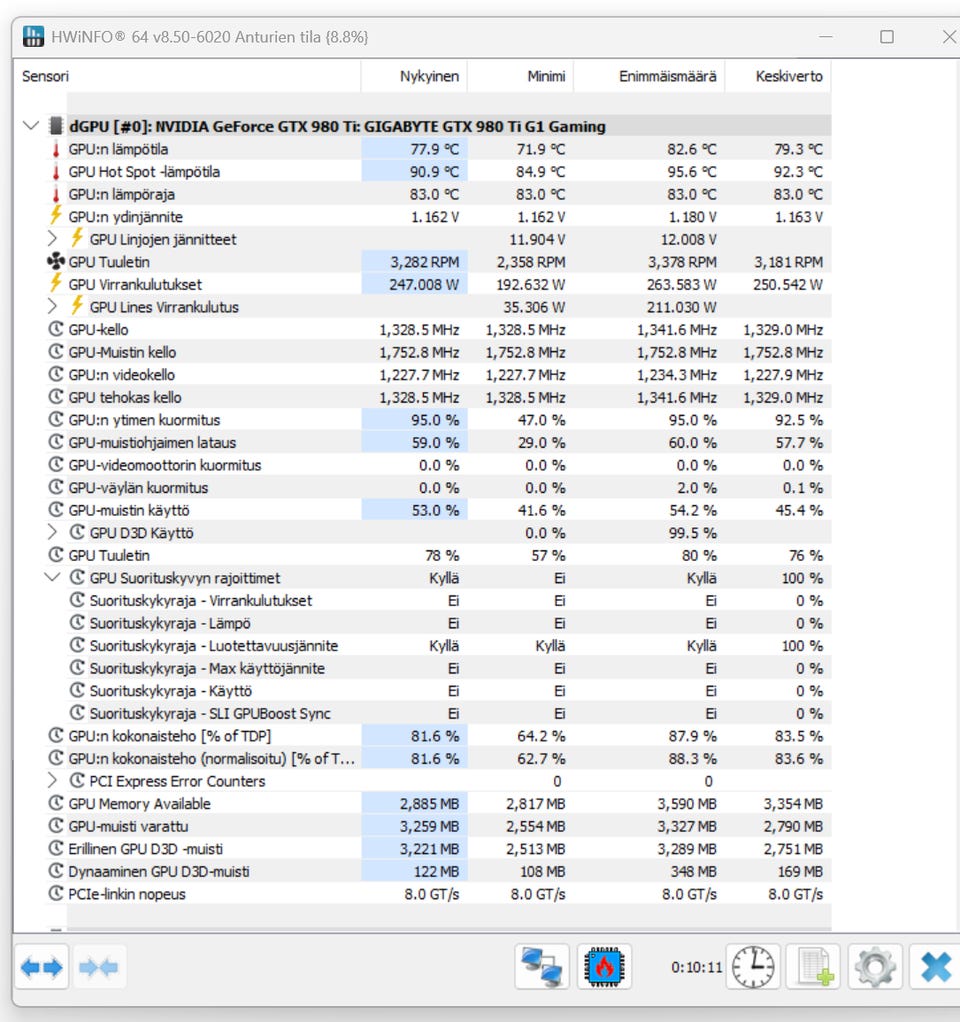This screenshot has width=960, height=1022.
Task: Collapse GPU Suorituskyvyn rajoittimet
Action: click(x=53, y=577)
